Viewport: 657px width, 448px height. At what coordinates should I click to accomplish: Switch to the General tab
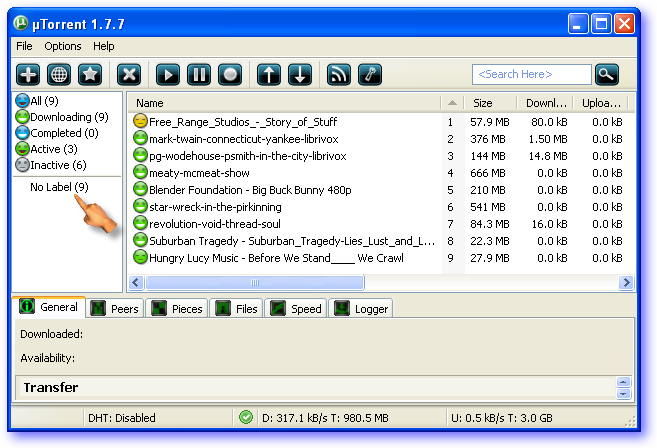pos(49,307)
